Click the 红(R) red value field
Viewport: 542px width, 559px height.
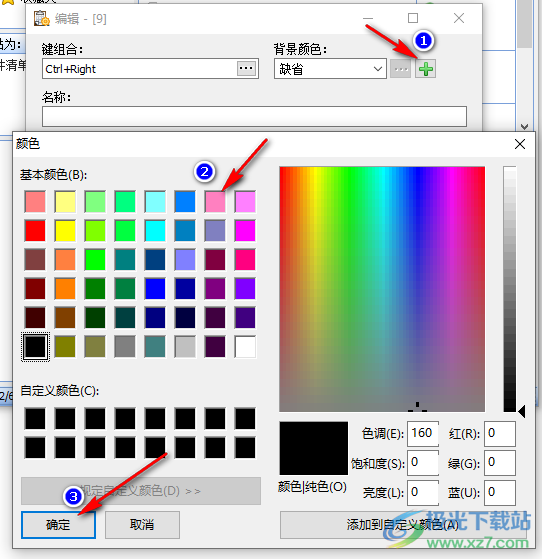500,434
